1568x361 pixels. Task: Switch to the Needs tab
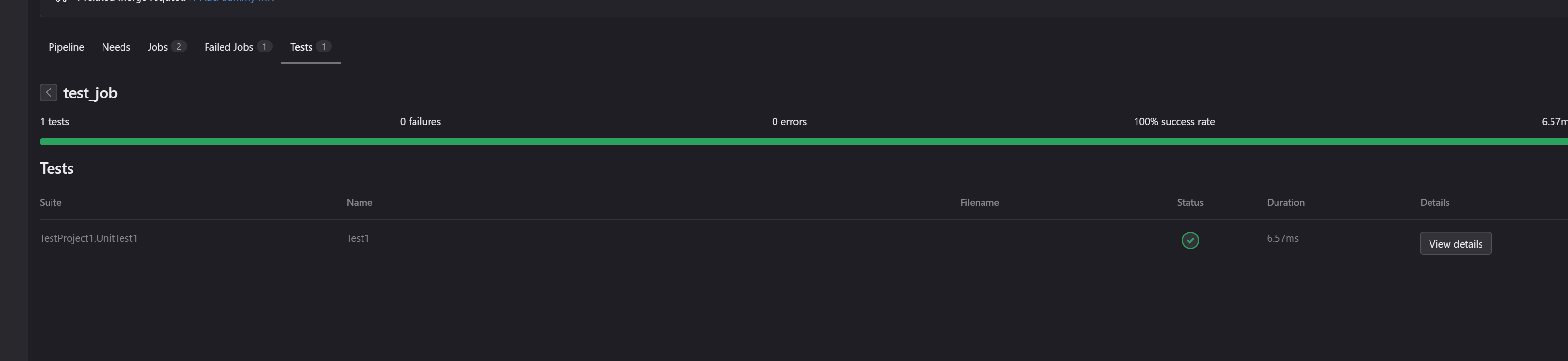tap(116, 47)
